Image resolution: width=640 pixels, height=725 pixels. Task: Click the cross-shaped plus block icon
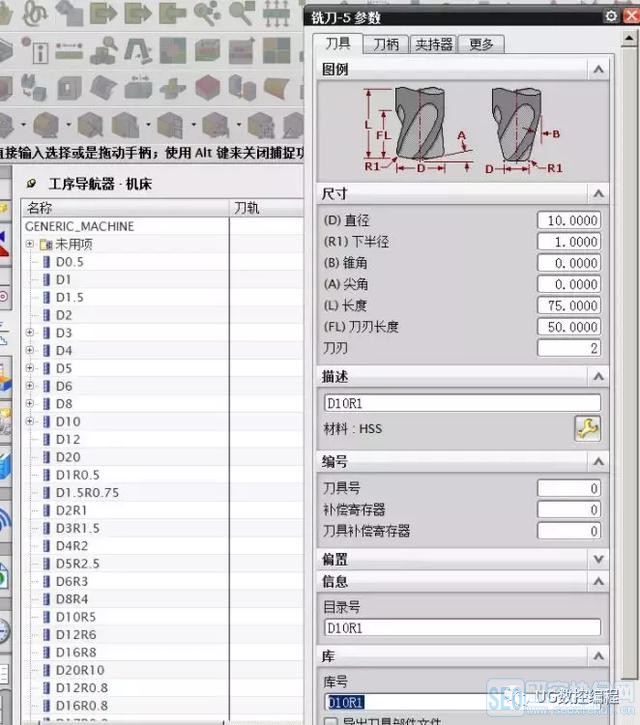(173, 87)
